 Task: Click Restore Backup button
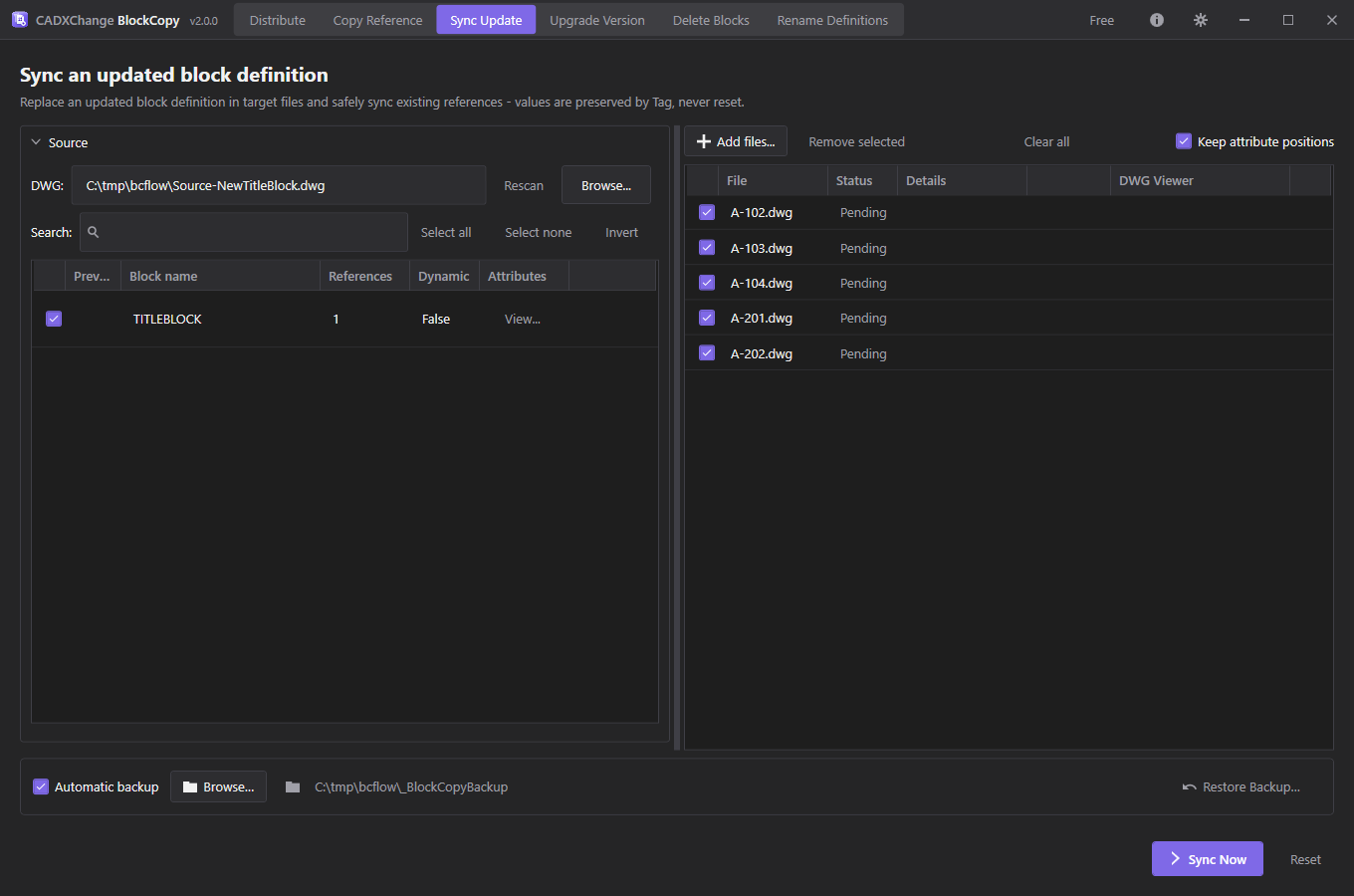coord(1241,786)
